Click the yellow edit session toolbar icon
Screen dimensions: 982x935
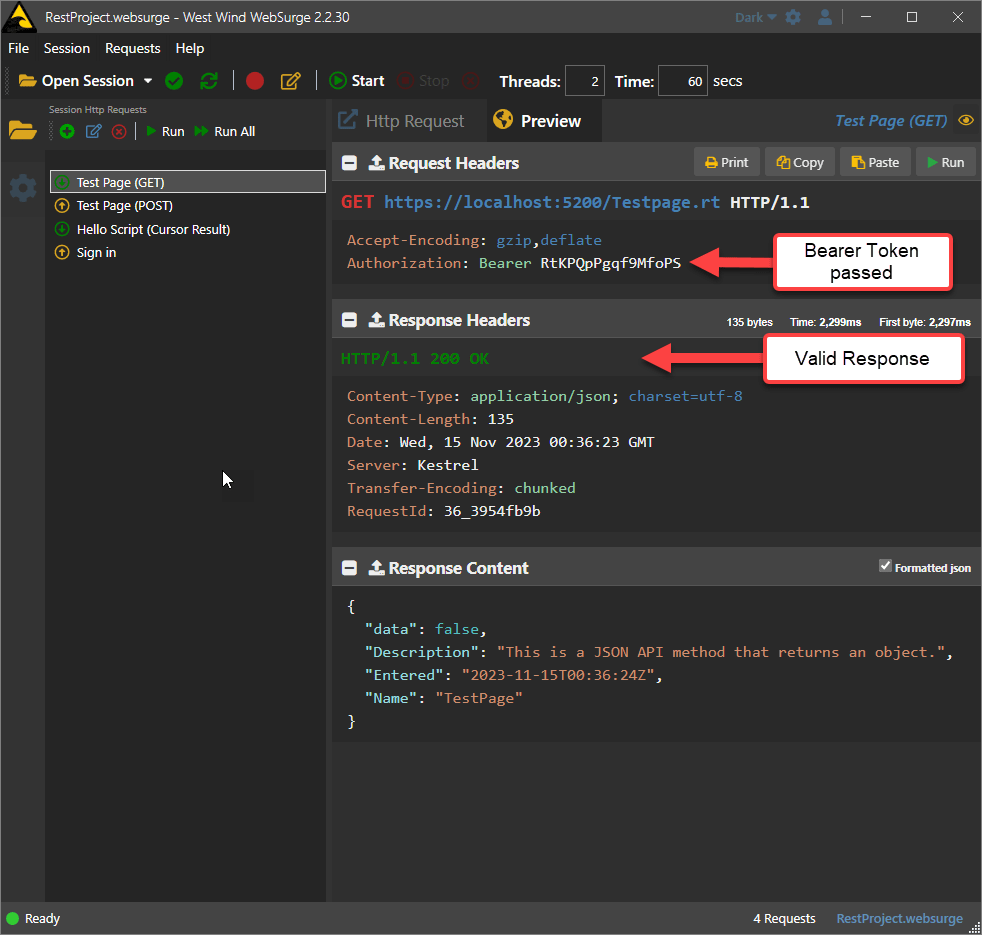click(291, 81)
